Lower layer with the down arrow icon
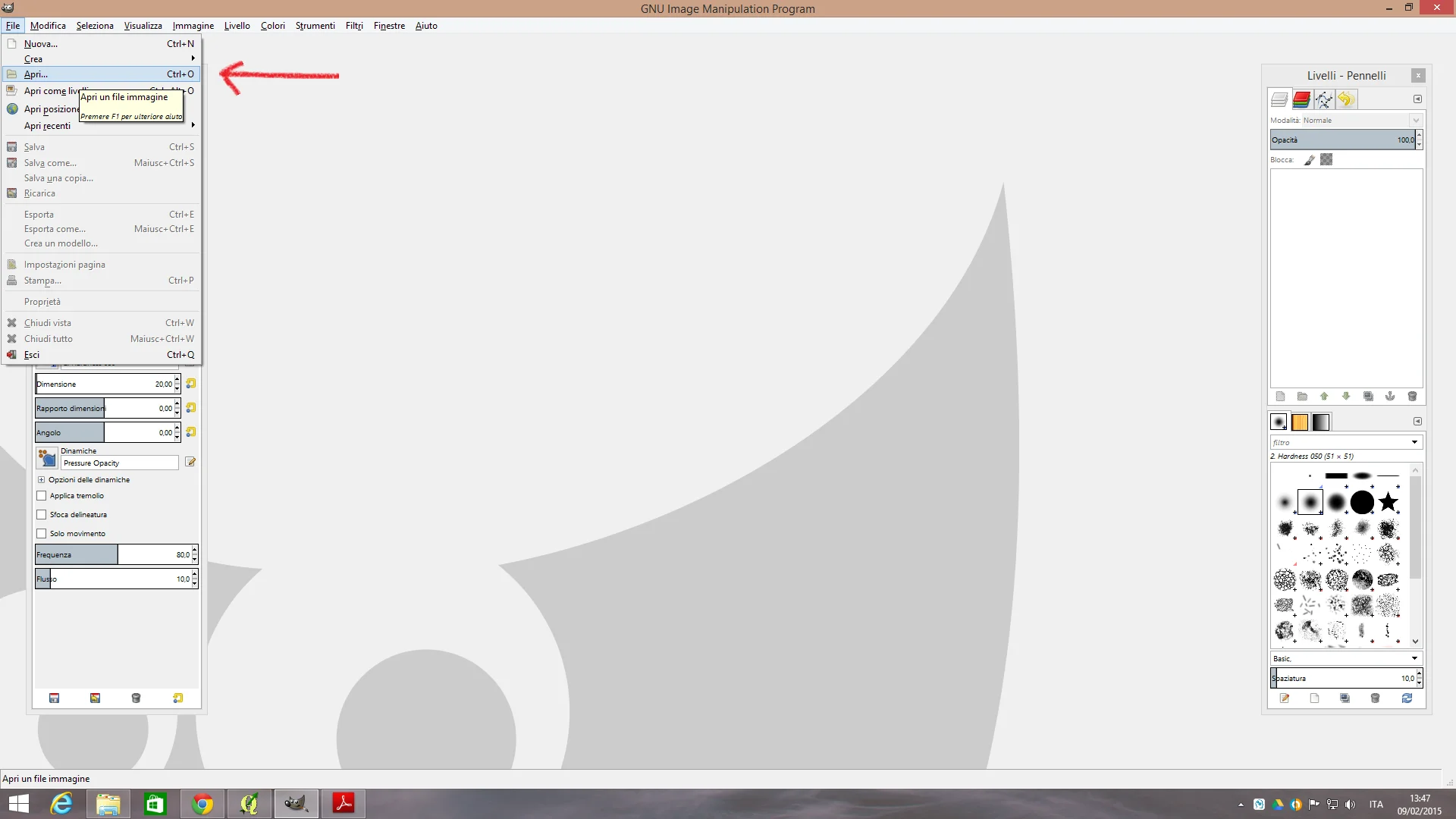 1346,397
